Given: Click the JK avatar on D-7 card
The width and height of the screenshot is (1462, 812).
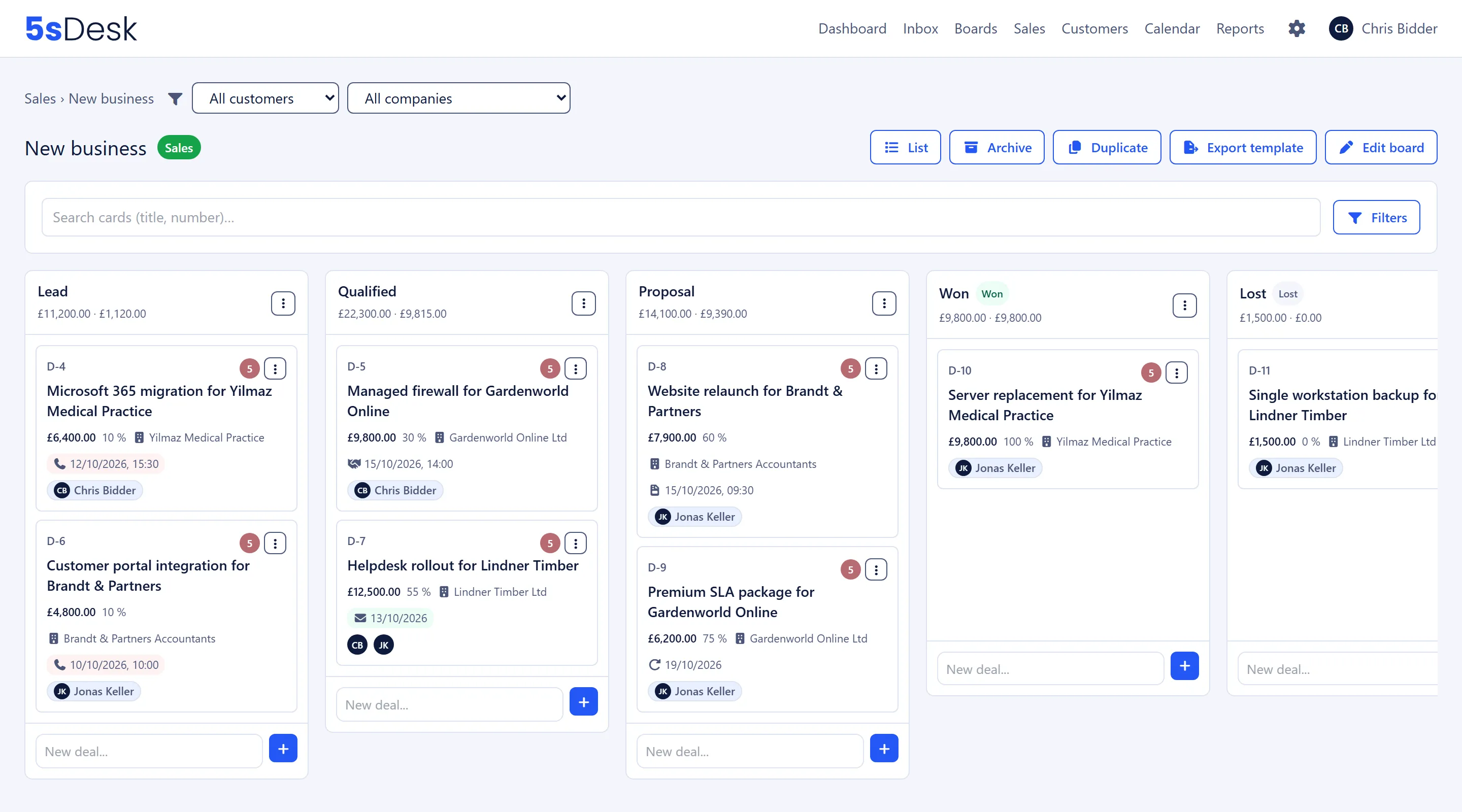Looking at the screenshot, I should pyautogui.click(x=383, y=645).
